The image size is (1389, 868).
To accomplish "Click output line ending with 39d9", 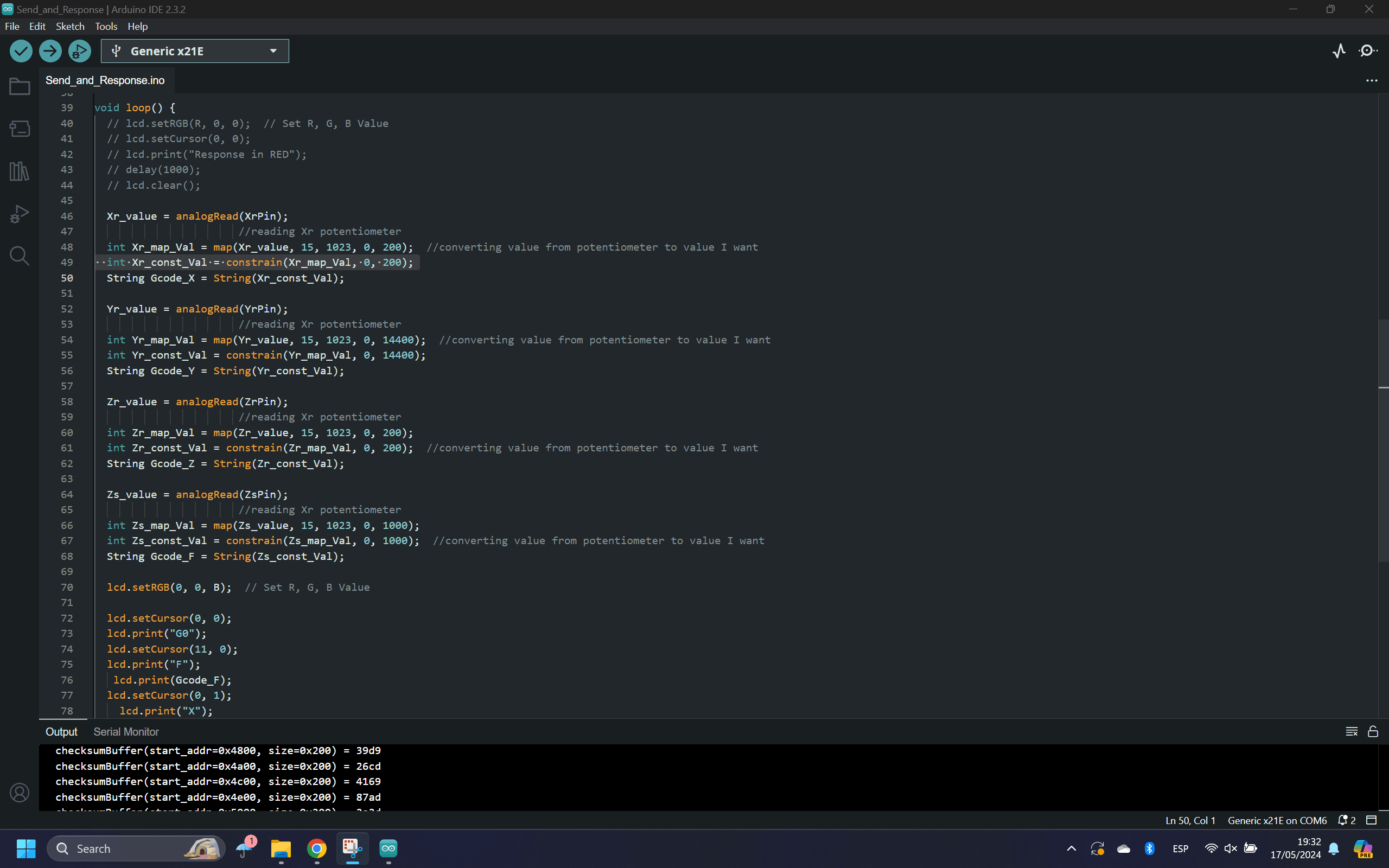I will pos(218,750).
